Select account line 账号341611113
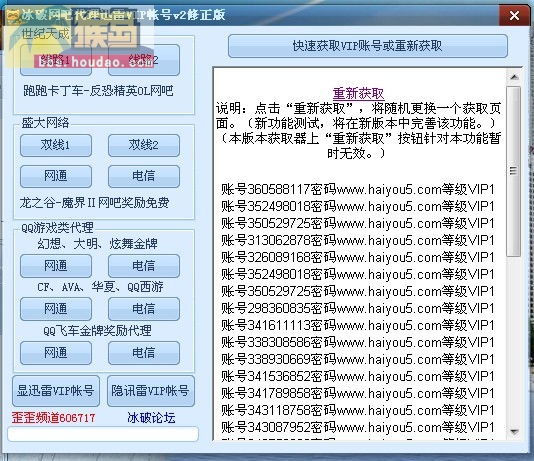The image size is (534, 461). (x=358, y=325)
